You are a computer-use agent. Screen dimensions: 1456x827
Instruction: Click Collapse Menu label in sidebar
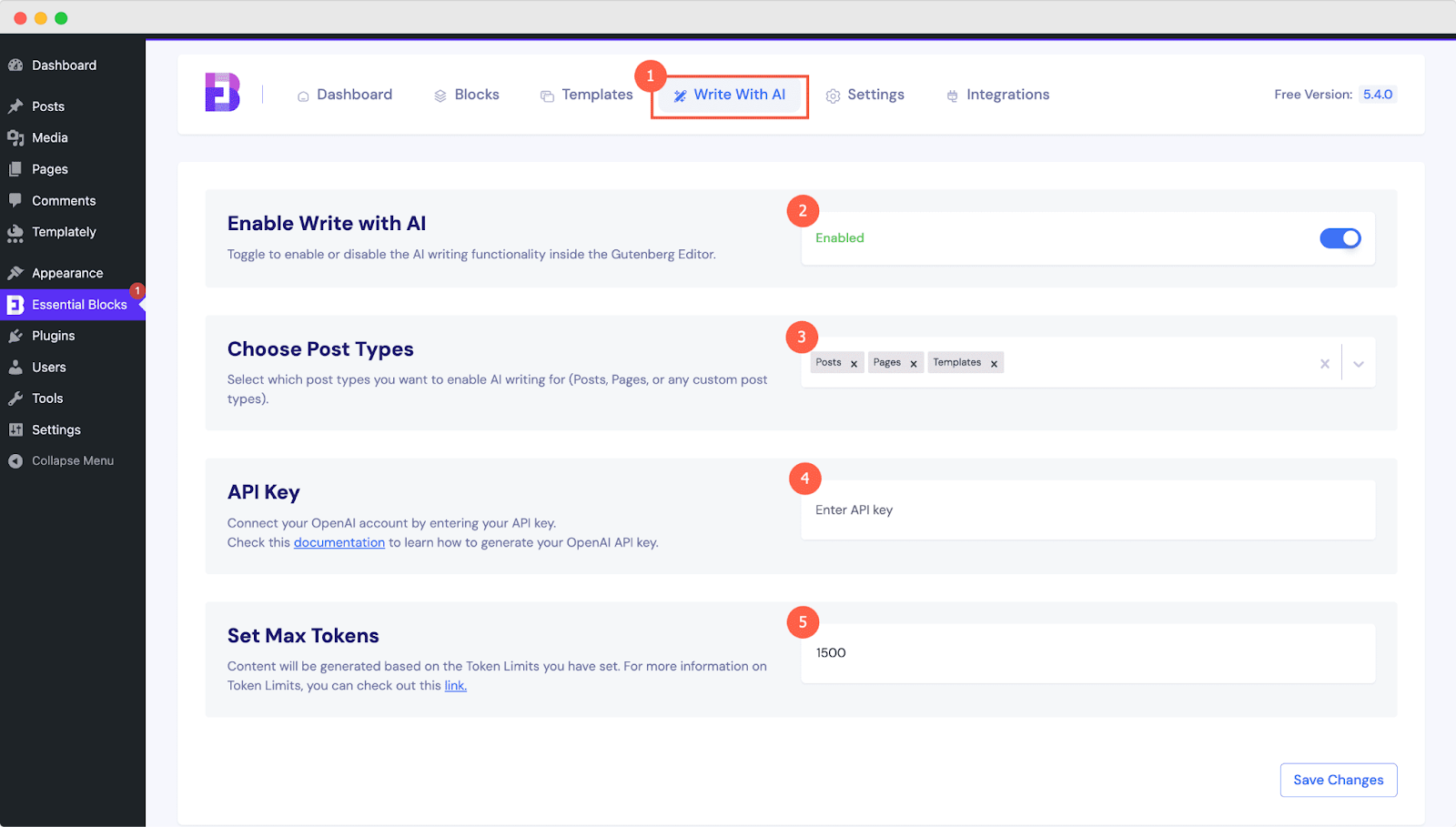point(73,461)
